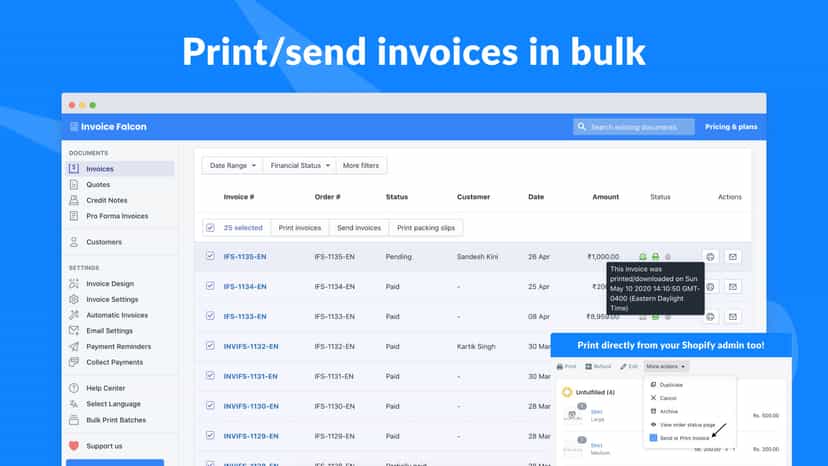Click the Invoice Design icon
The width and height of the screenshot is (828, 466).
[x=74, y=283]
